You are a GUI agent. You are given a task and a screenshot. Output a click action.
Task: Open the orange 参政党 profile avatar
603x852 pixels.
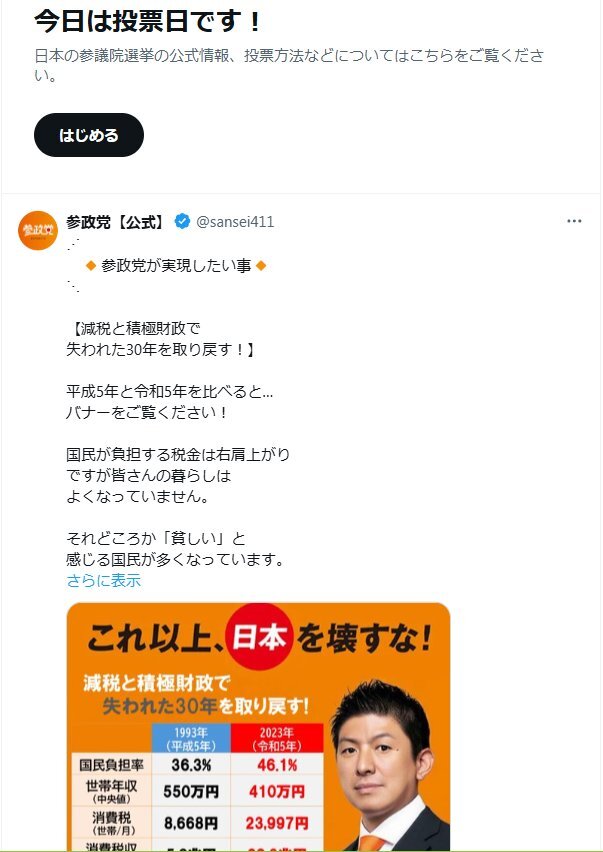click(37, 230)
